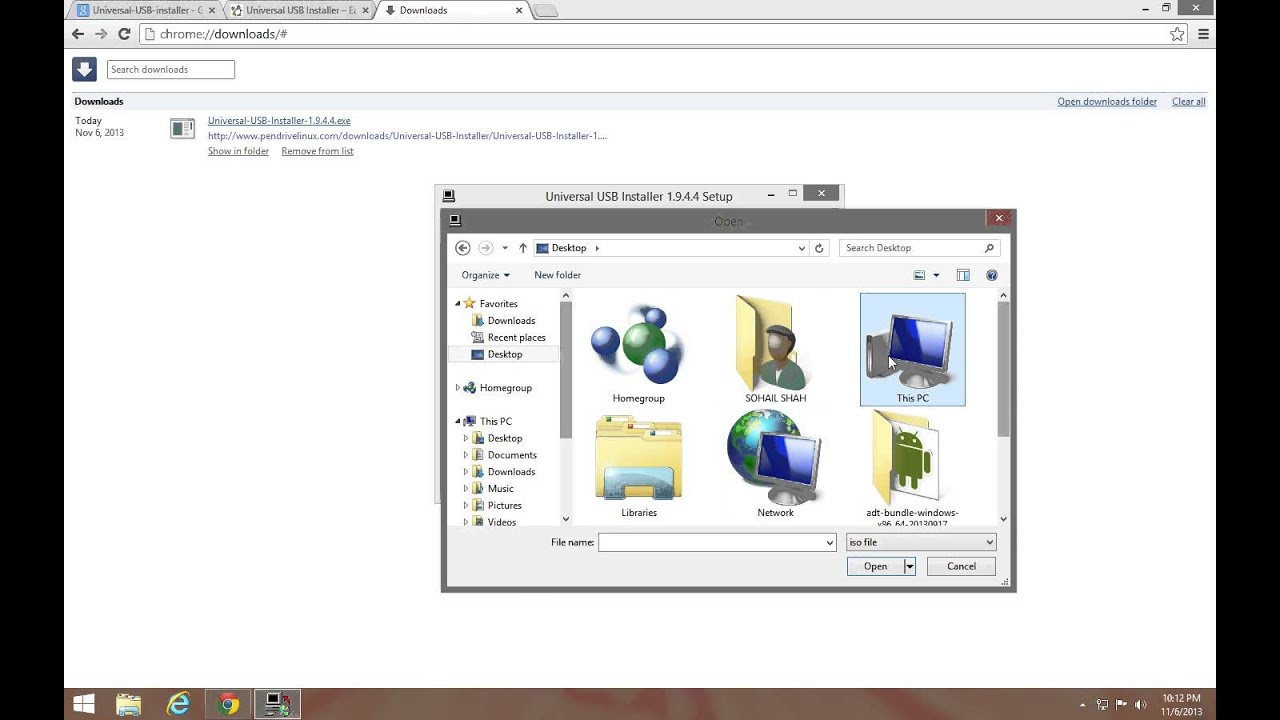Go up one folder level
The height and width of the screenshot is (720, 1280).
pyautogui.click(x=522, y=248)
